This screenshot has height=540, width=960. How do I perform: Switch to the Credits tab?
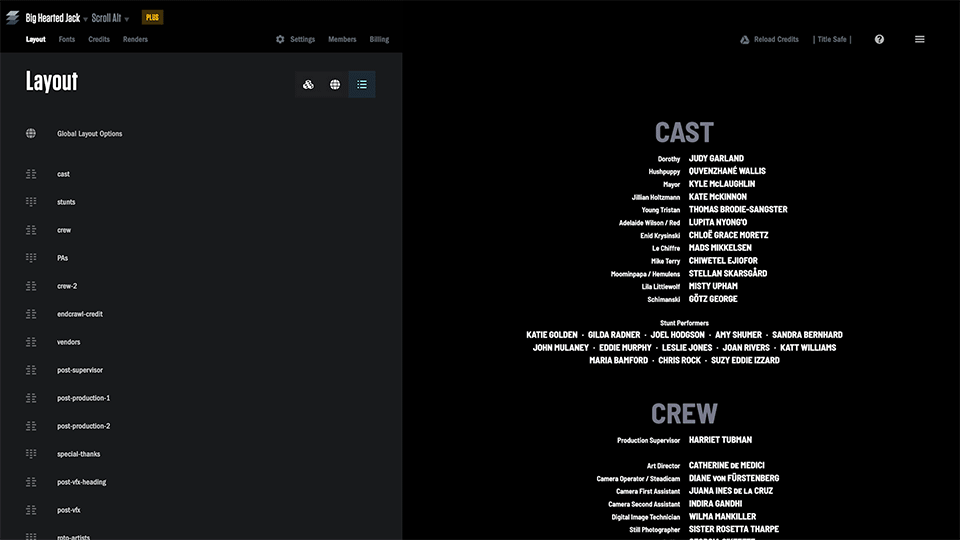pyautogui.click(x=99, y=39)
